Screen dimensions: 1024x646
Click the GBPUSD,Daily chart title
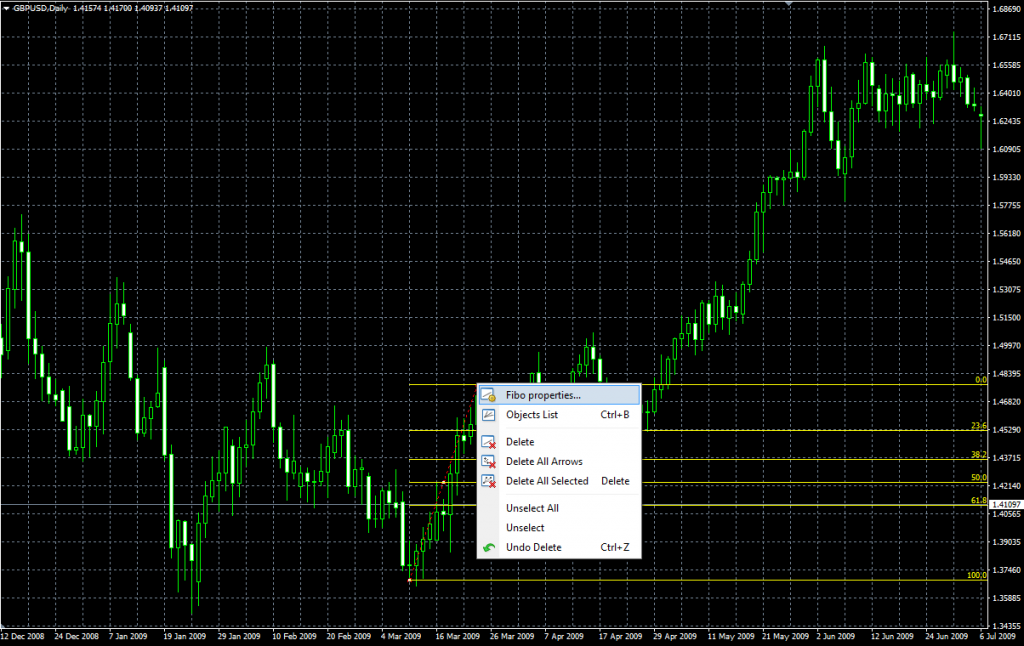point(40,8)
